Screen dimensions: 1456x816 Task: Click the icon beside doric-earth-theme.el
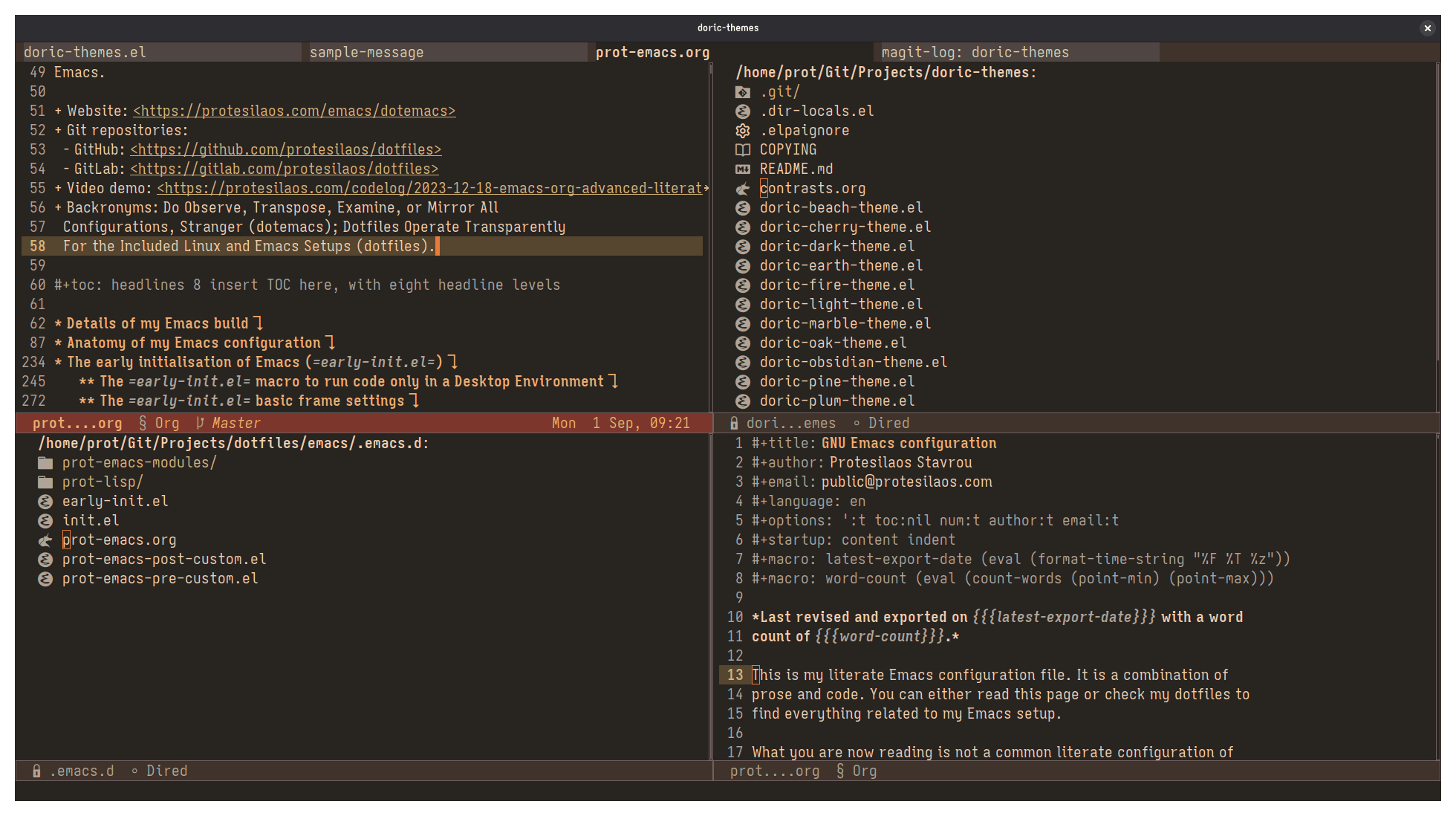tap(742, 266)
